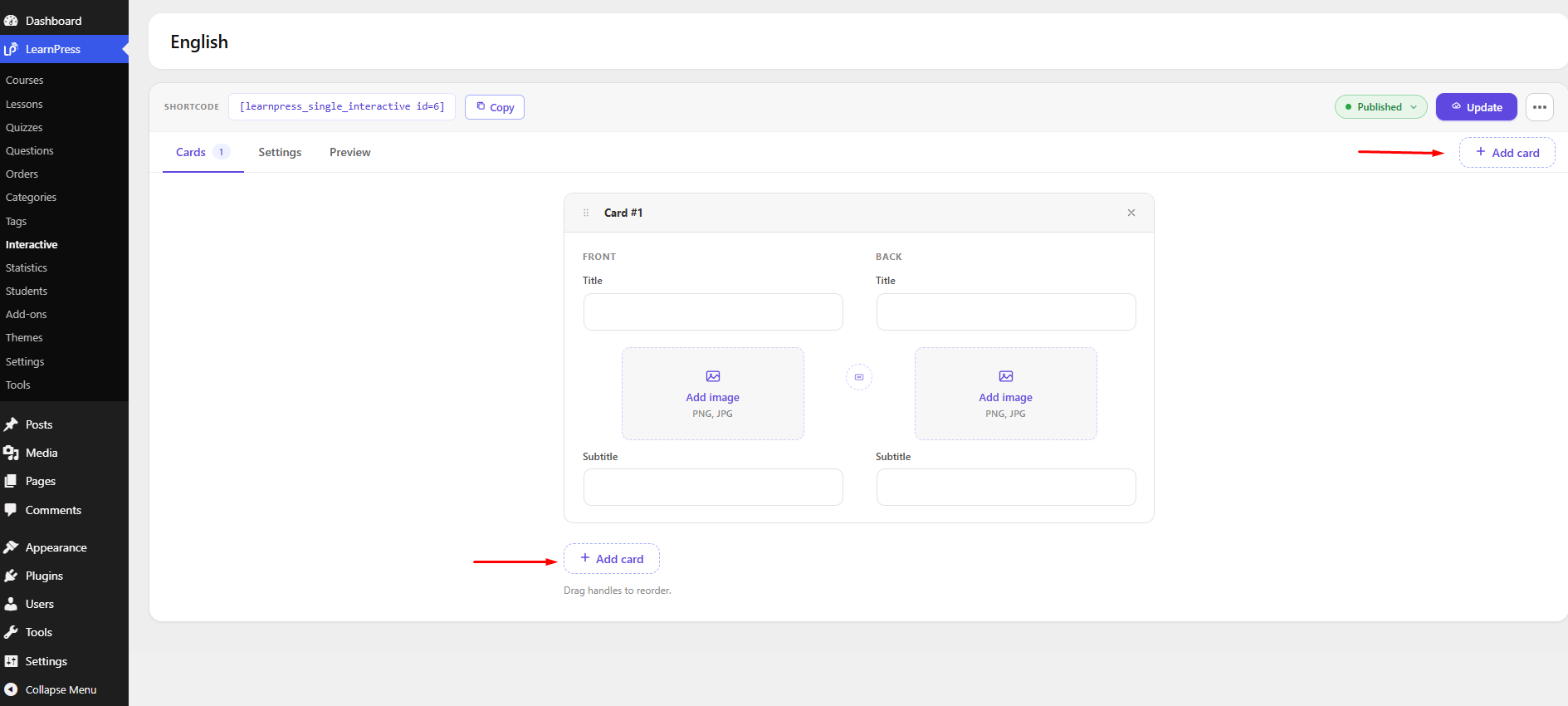Click the Update button
This screenshot has width=1568, height=706.
pos(1477,107)
